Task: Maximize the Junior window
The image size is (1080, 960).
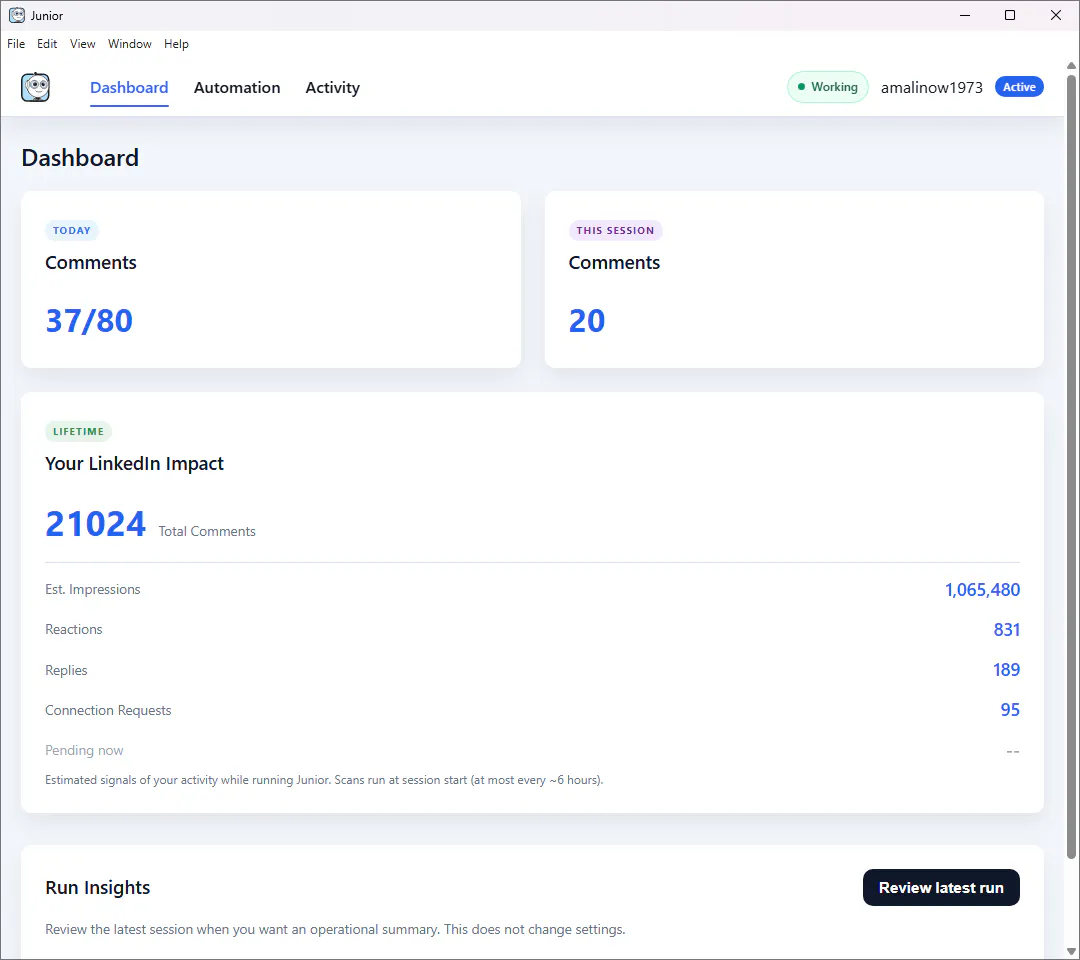Action: pyautogui.click(x=1010, y=15)
